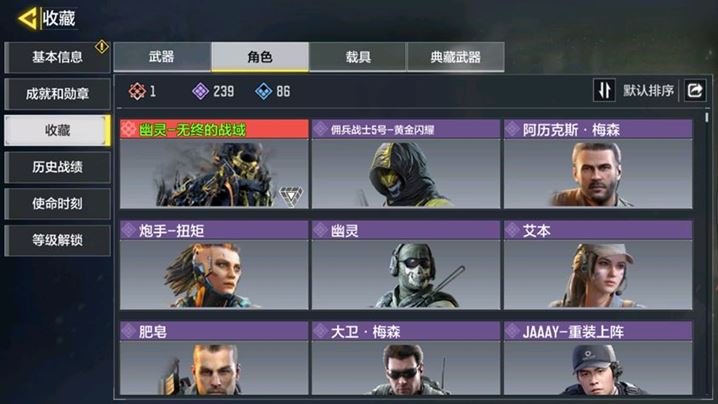Toggle the sort order arrows icon
The image size is (718, 404).
(x=604, y=90)
